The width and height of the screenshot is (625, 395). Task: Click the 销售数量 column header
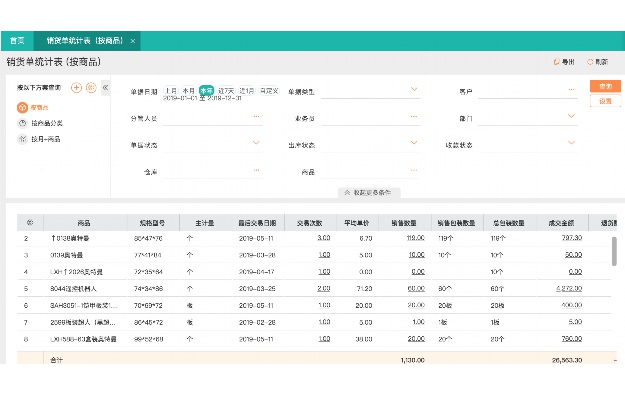pyautogui.click(x=404, y=223)
